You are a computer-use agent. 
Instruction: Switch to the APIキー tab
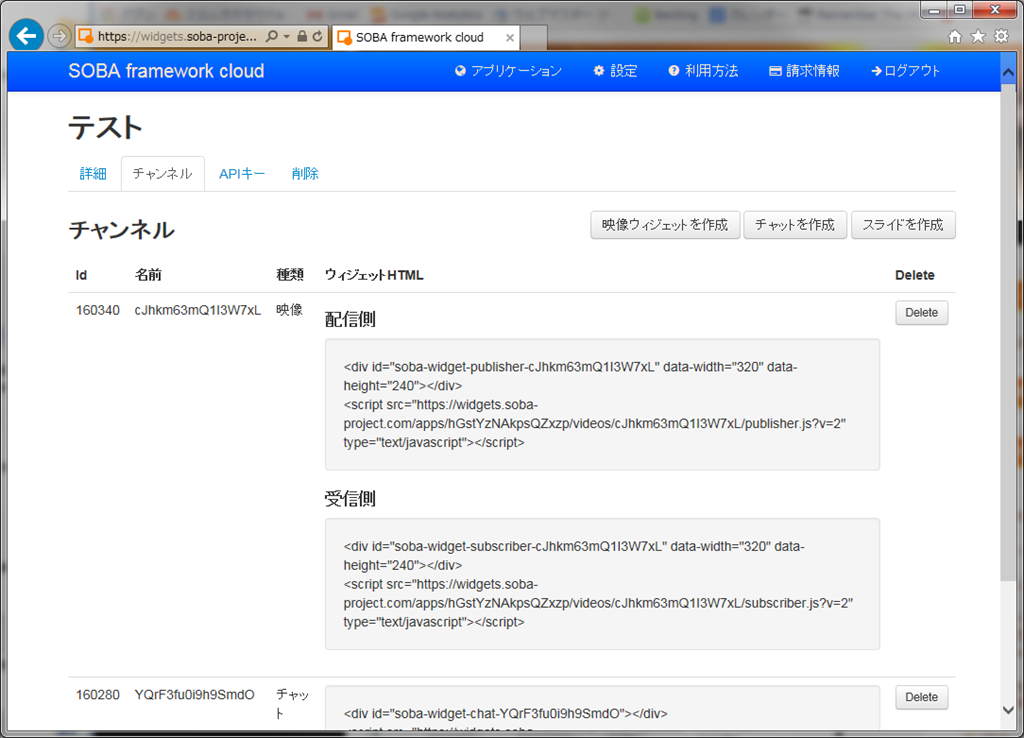(x=242, y=174)
